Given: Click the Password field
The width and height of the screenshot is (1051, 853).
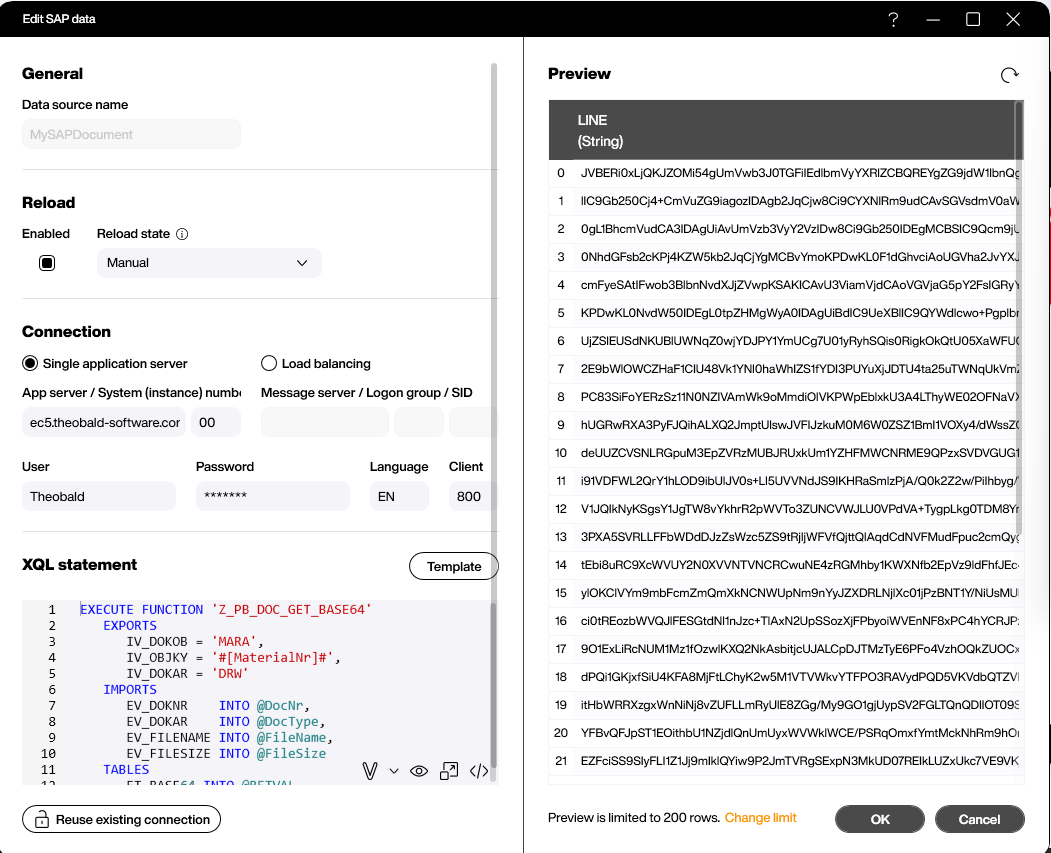Looking at the screenshot, I should point(273,496).
